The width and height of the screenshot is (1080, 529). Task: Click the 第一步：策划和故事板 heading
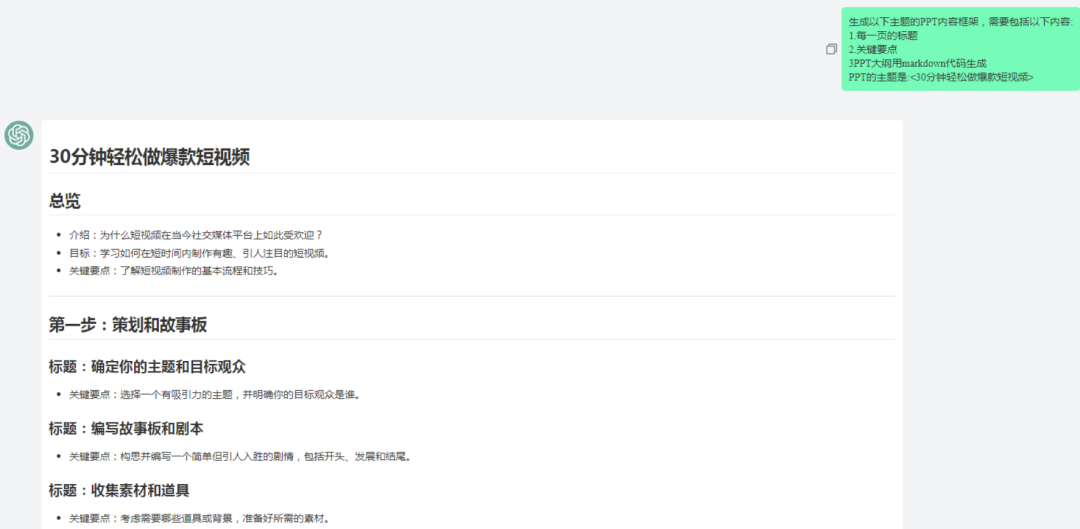pyautogui.click(x=128, y=325)
